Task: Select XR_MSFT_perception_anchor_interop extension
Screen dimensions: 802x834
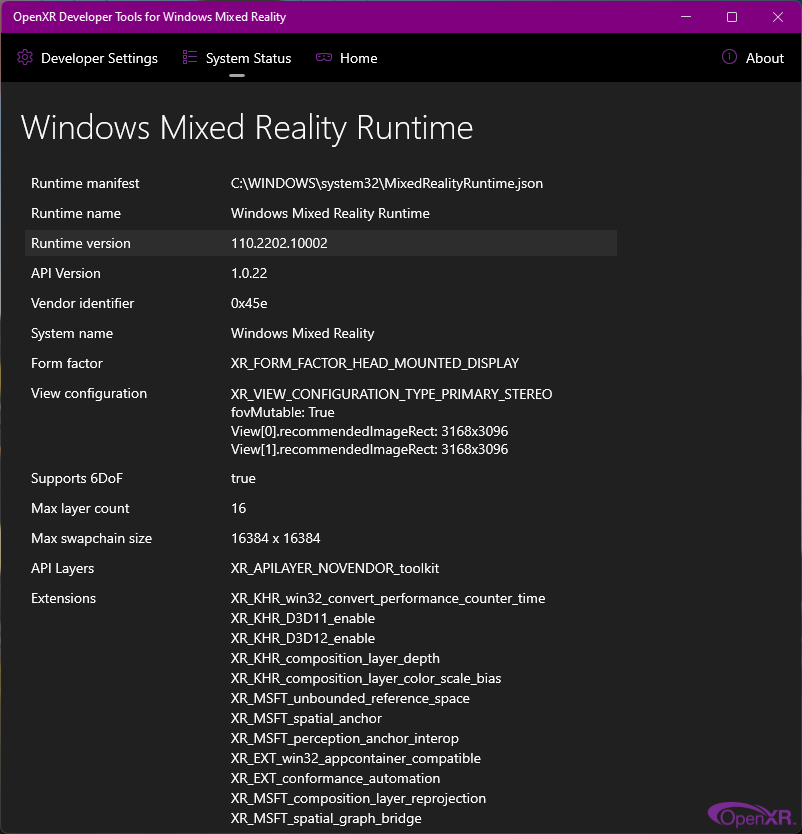Action: tap(345, 739)
